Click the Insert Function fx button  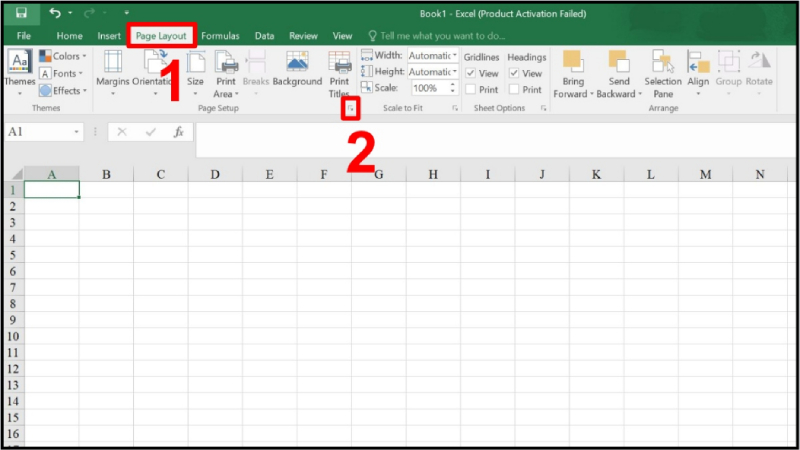click(178, 132)
